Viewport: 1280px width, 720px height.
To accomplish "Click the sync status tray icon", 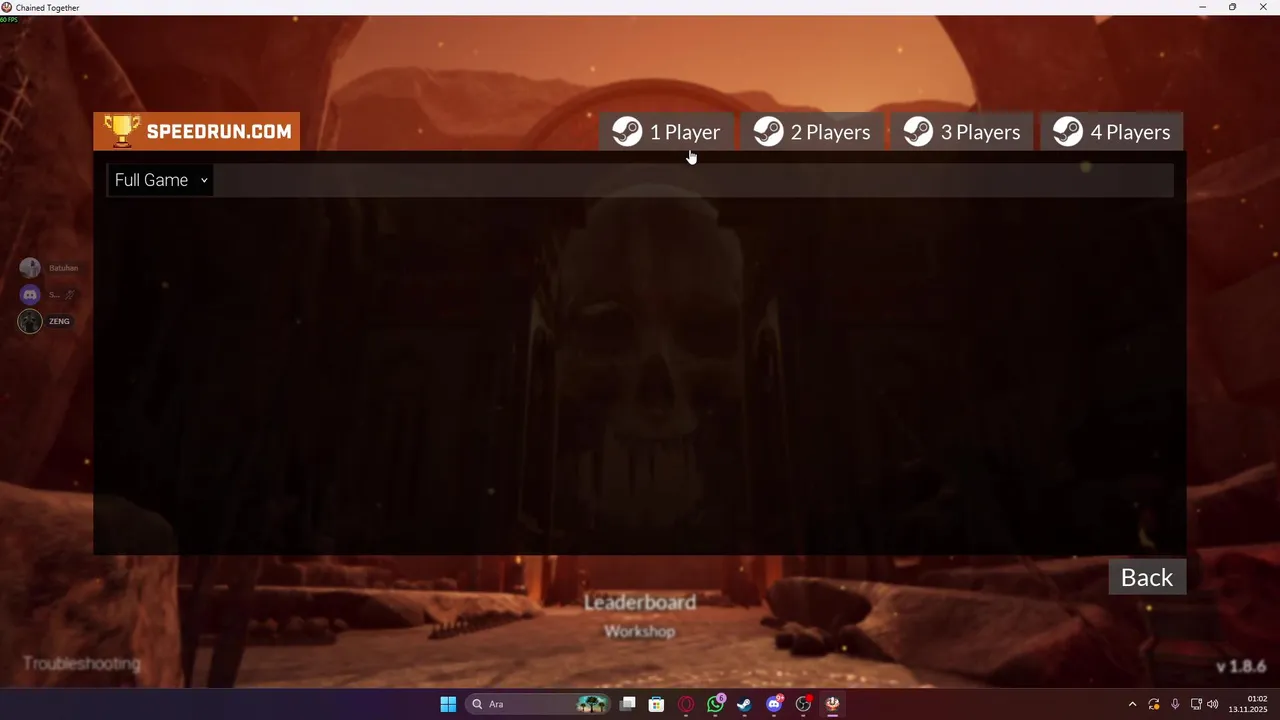I will click(1154, 704).
